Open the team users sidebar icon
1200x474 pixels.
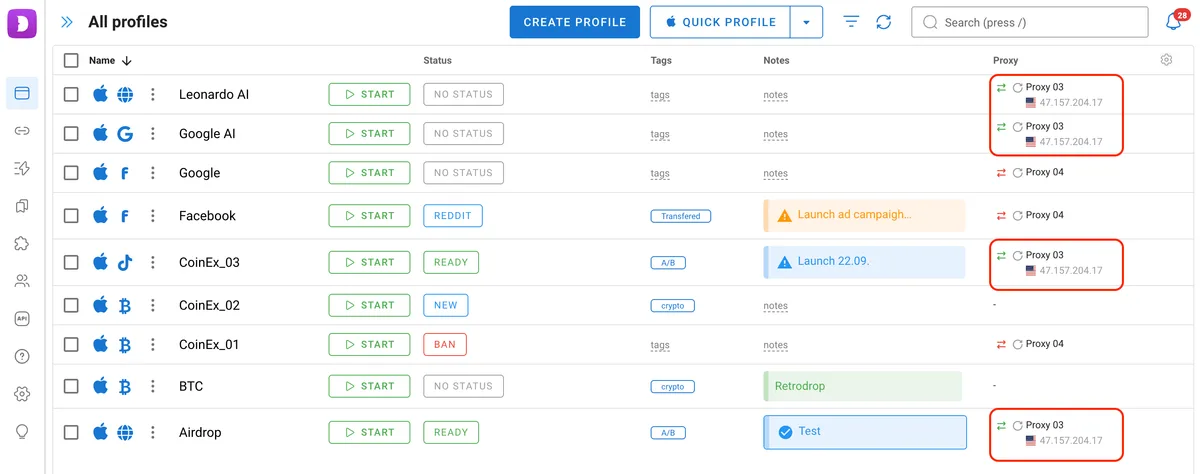pos(22,281)
